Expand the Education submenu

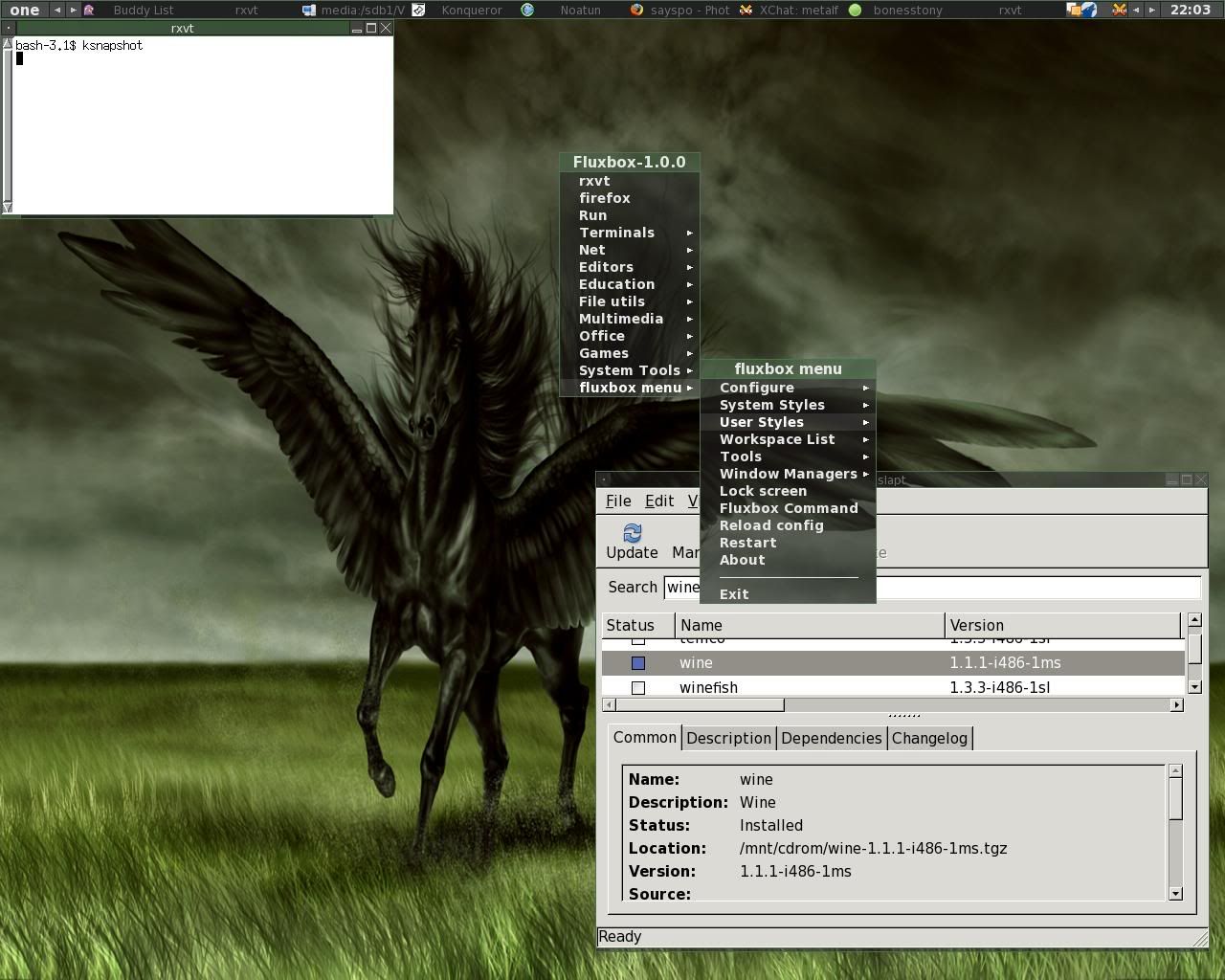coord(630,284)
